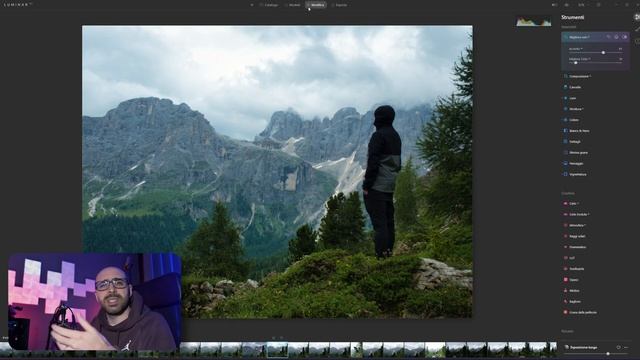The image size is (640, 360).
Task: Click the main mountain photo canvas
Action: tap(277, 171)
